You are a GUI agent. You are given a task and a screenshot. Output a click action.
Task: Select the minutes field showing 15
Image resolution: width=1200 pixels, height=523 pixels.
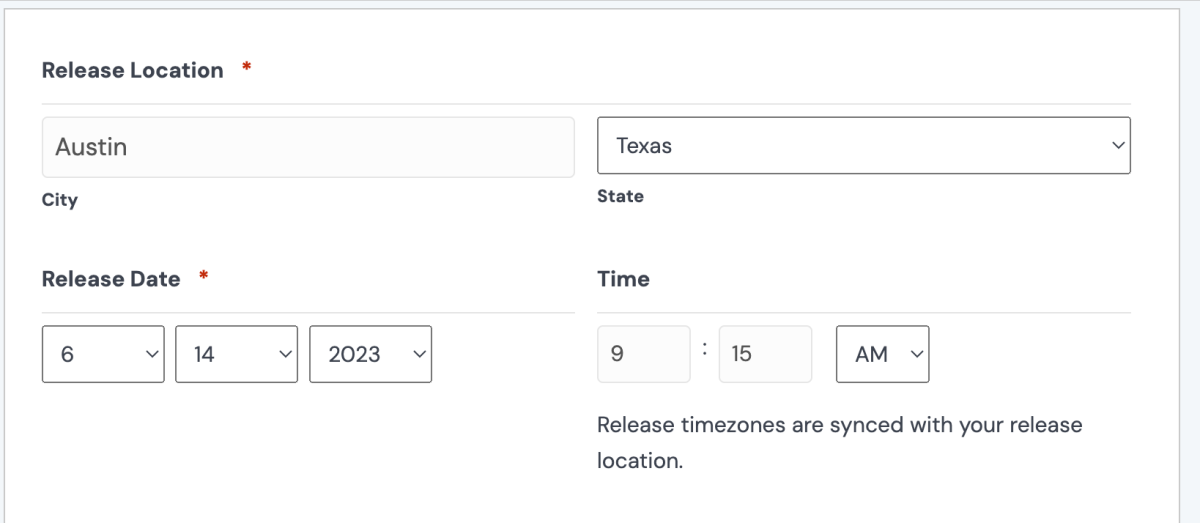pyautogui.click(x=764, y=354)
